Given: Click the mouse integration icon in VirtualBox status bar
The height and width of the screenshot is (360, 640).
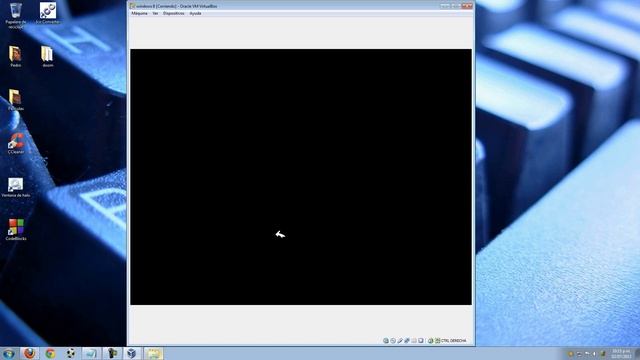Looking at the screenshot, I should point(430,340).
